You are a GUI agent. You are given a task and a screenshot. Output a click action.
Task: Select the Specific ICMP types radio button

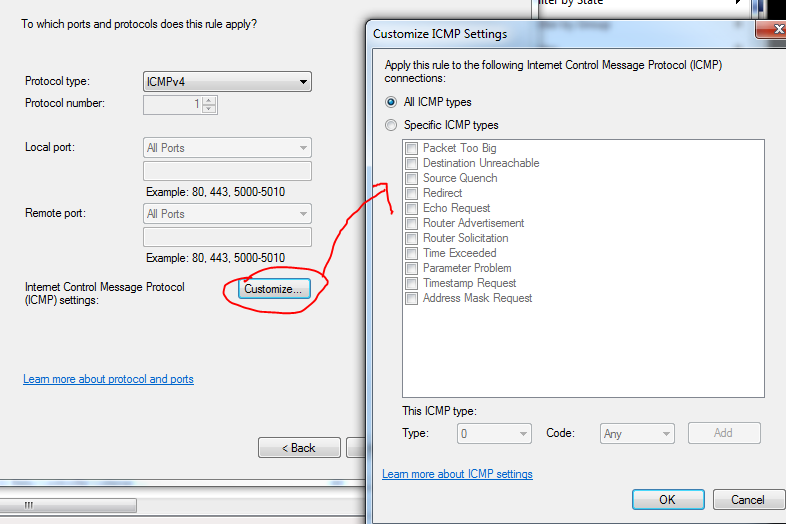[x=391, y=125]
